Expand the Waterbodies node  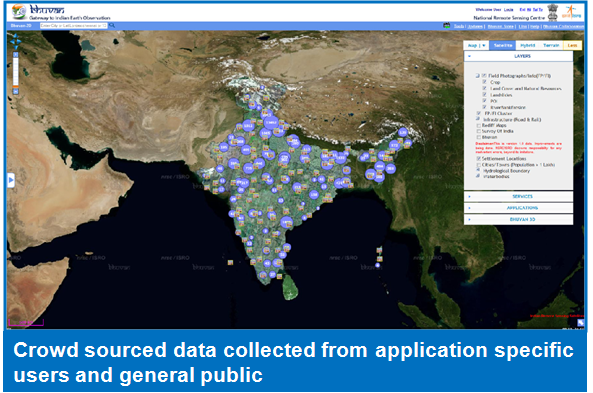click(x=479, y=176)
